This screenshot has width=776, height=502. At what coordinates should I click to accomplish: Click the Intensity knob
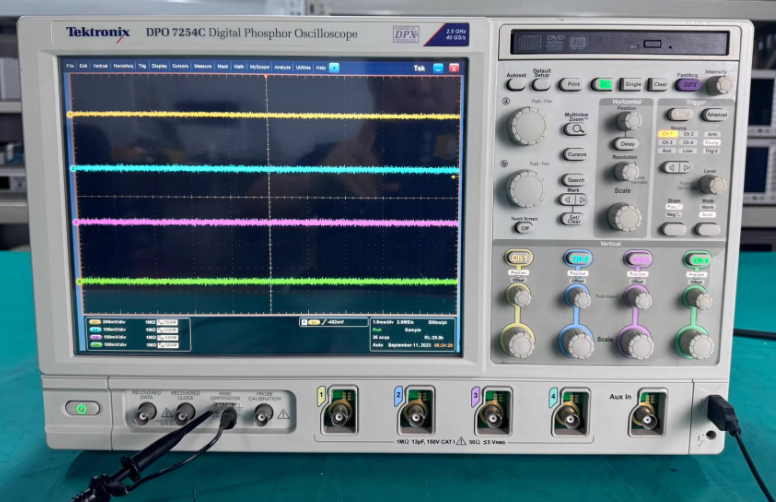click(719, 85)
